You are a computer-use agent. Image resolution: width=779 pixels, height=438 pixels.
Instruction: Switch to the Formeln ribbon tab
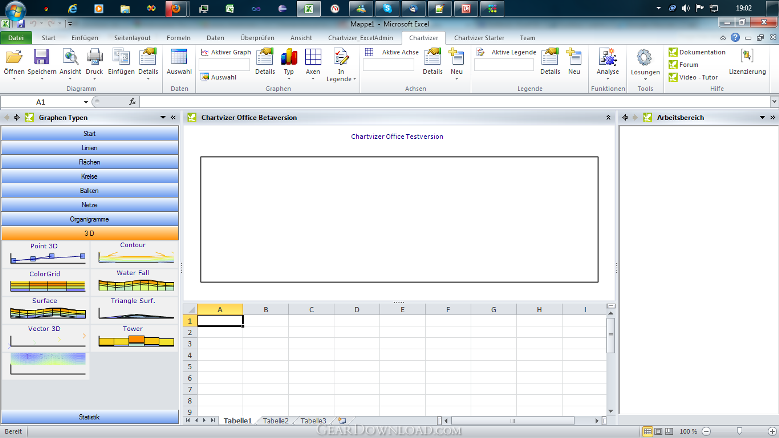tap(178, 38)
